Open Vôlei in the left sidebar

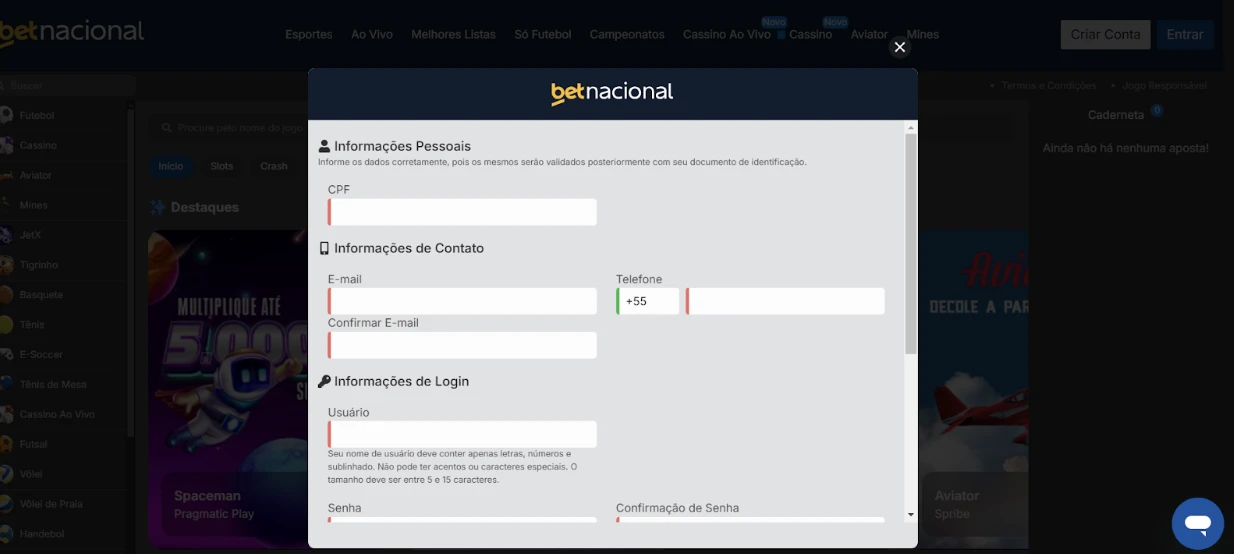tap(30, 474)
